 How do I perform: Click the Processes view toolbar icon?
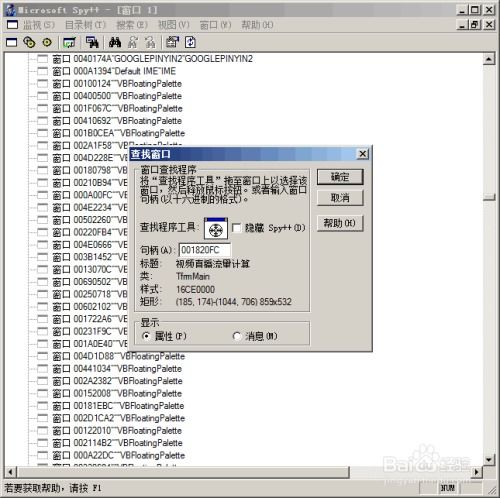(29, 42)
